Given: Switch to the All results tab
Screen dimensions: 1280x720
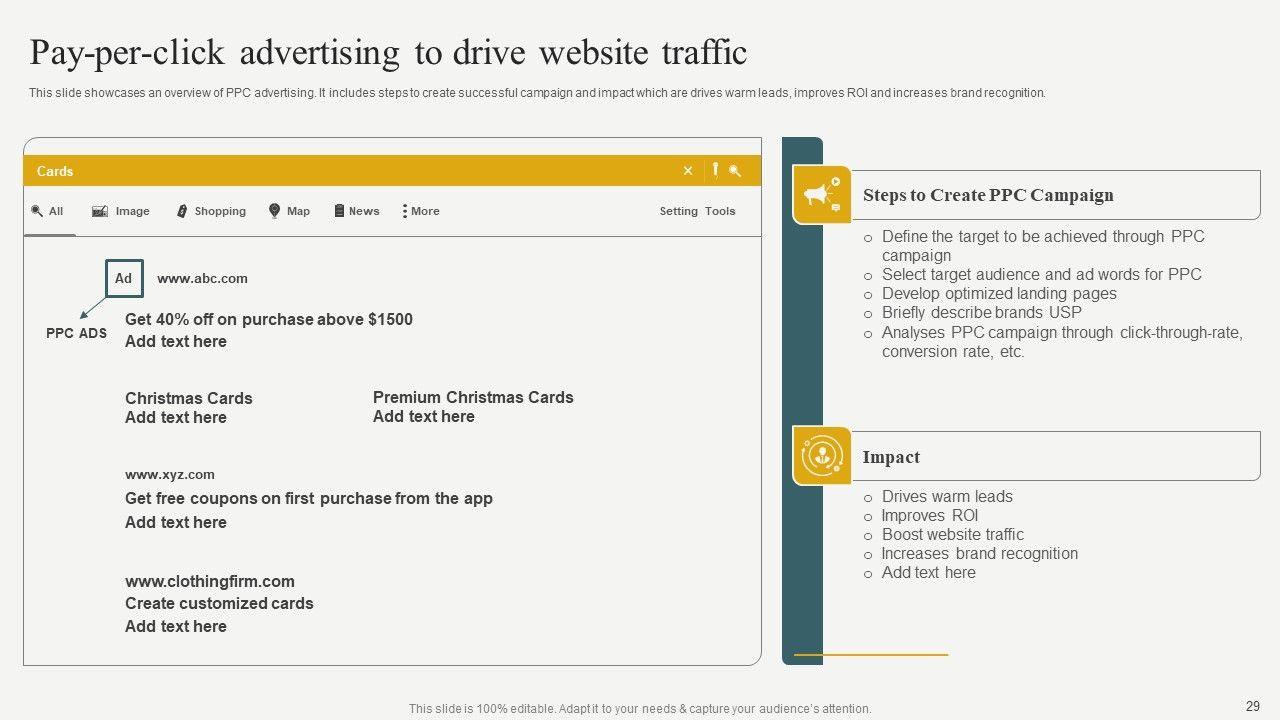Looking at the screenshot, I should [48, 211].
